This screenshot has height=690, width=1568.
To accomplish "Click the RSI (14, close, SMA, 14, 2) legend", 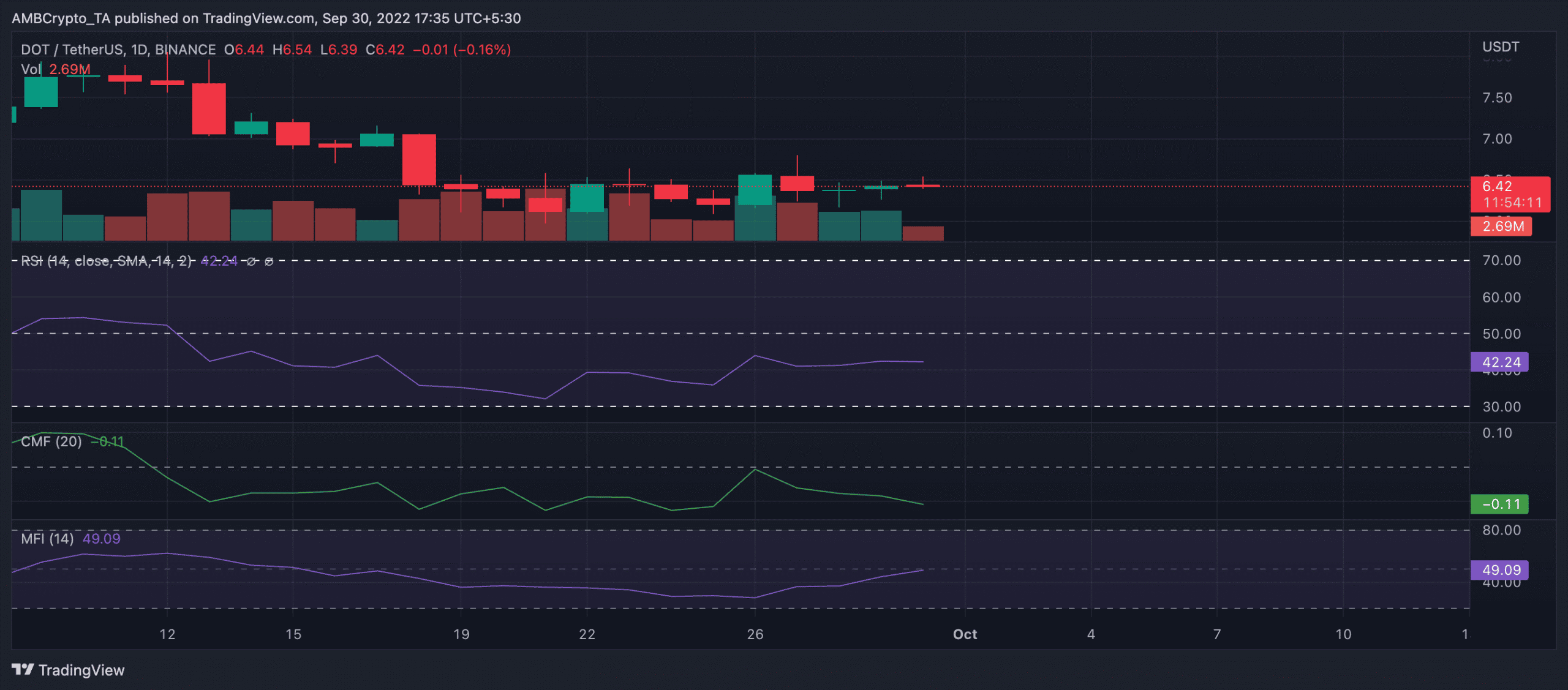I will pos(107,261).
